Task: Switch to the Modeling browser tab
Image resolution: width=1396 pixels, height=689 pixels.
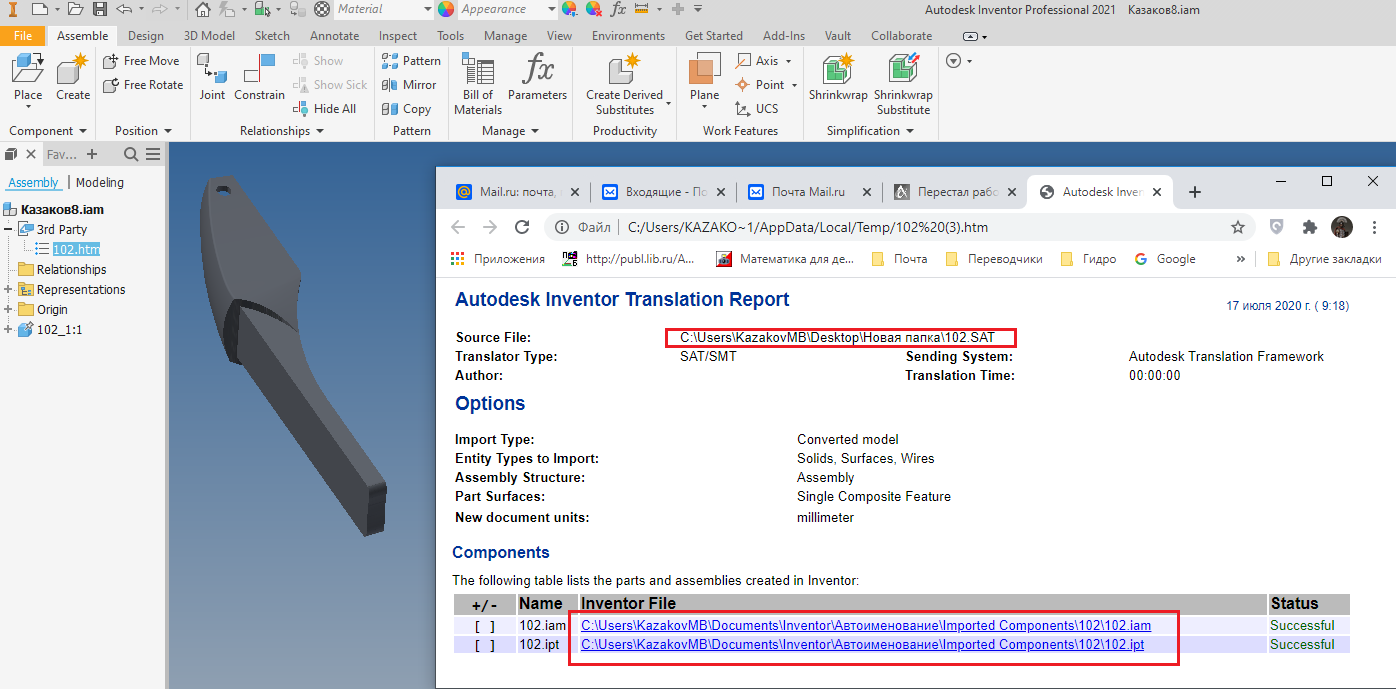Action: 100,183
